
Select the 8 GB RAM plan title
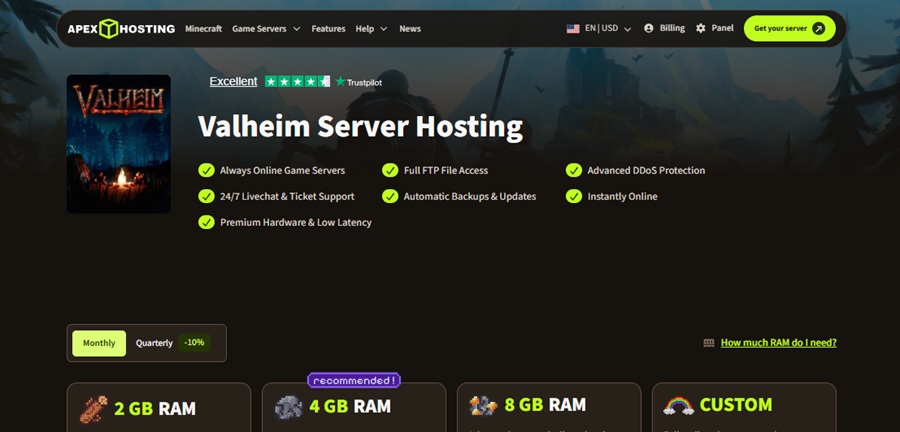[545, 404]
